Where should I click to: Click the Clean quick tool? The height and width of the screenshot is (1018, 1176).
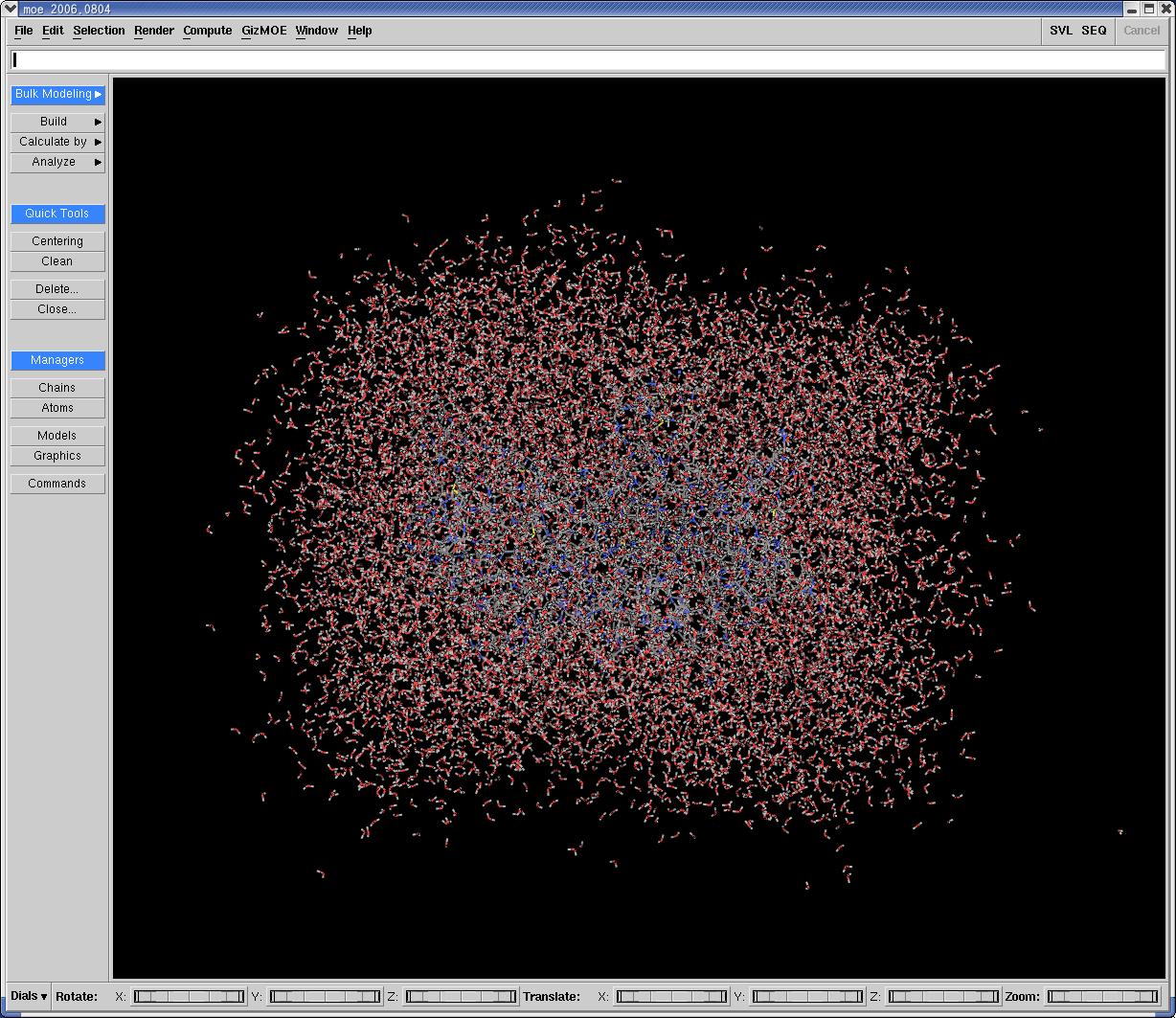coord(57,261)
